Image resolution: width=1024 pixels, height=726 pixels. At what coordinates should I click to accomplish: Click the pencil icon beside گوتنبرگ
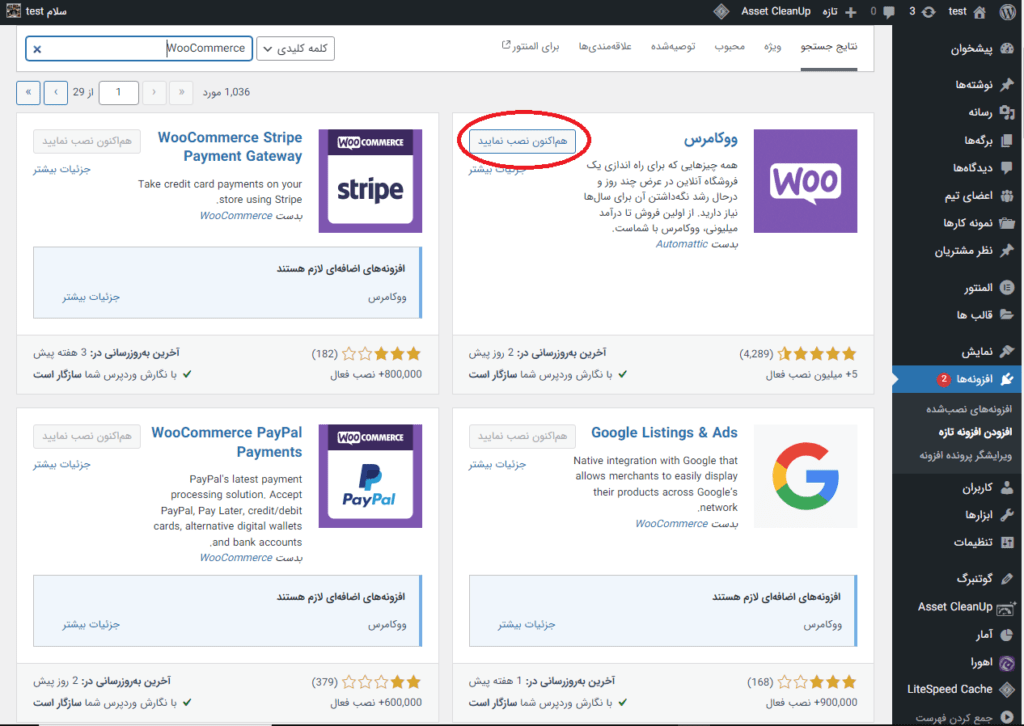[x=1007, y=578]
